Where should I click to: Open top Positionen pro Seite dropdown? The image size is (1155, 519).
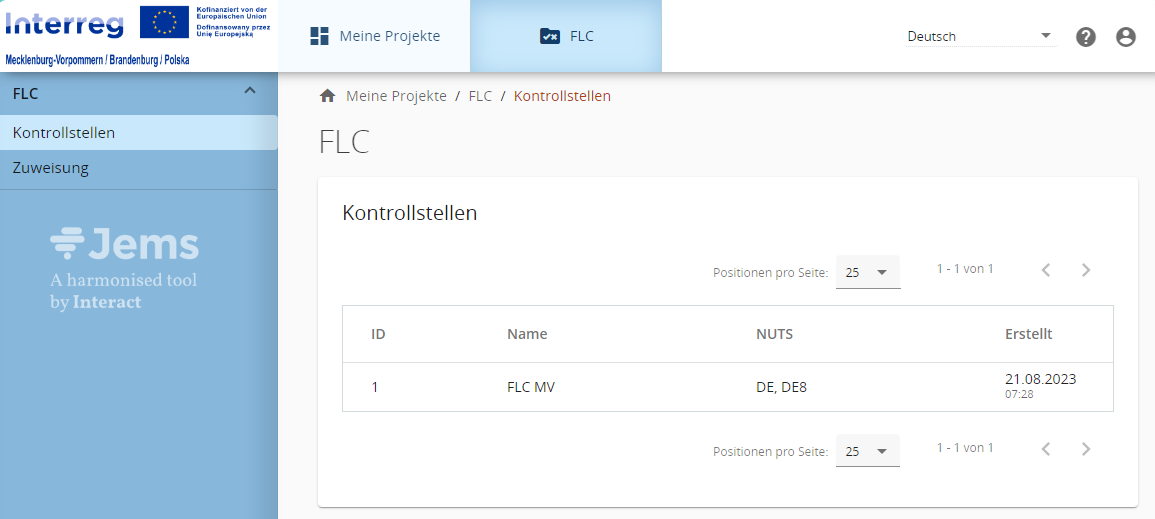point(867,272)
